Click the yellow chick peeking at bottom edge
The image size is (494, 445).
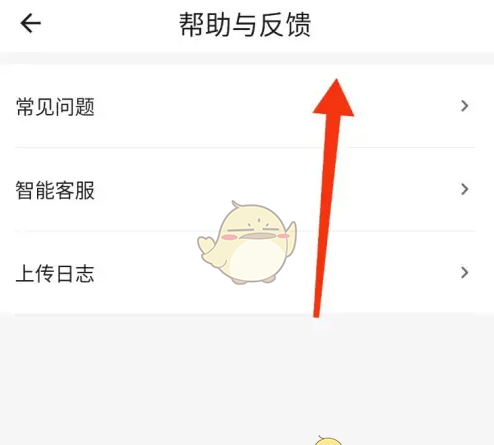pos(328,441)
